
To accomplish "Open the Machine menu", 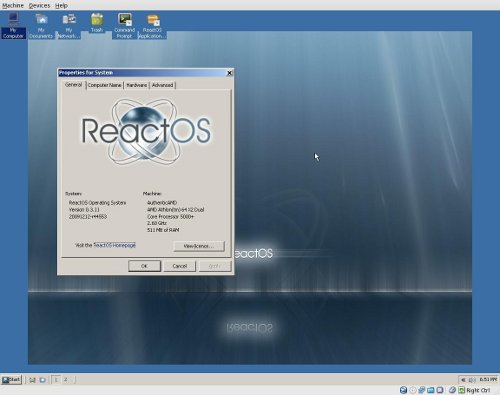I will pyautogui.click(x=13, y=5).
